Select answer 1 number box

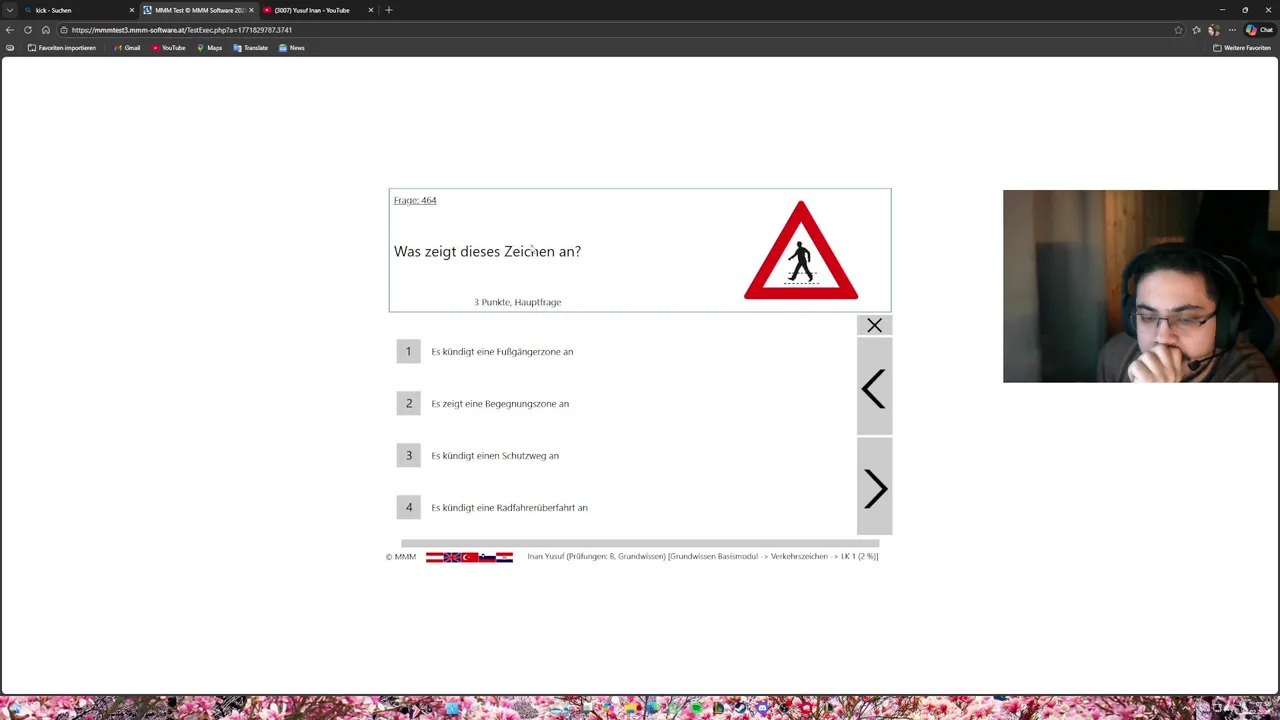408,351
